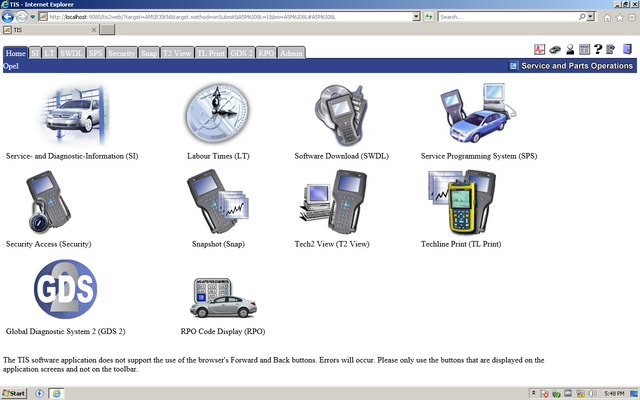Open Security Access padlock scanner icon
This screenshot has width=640, height=400.
click(x=49, y=202)
